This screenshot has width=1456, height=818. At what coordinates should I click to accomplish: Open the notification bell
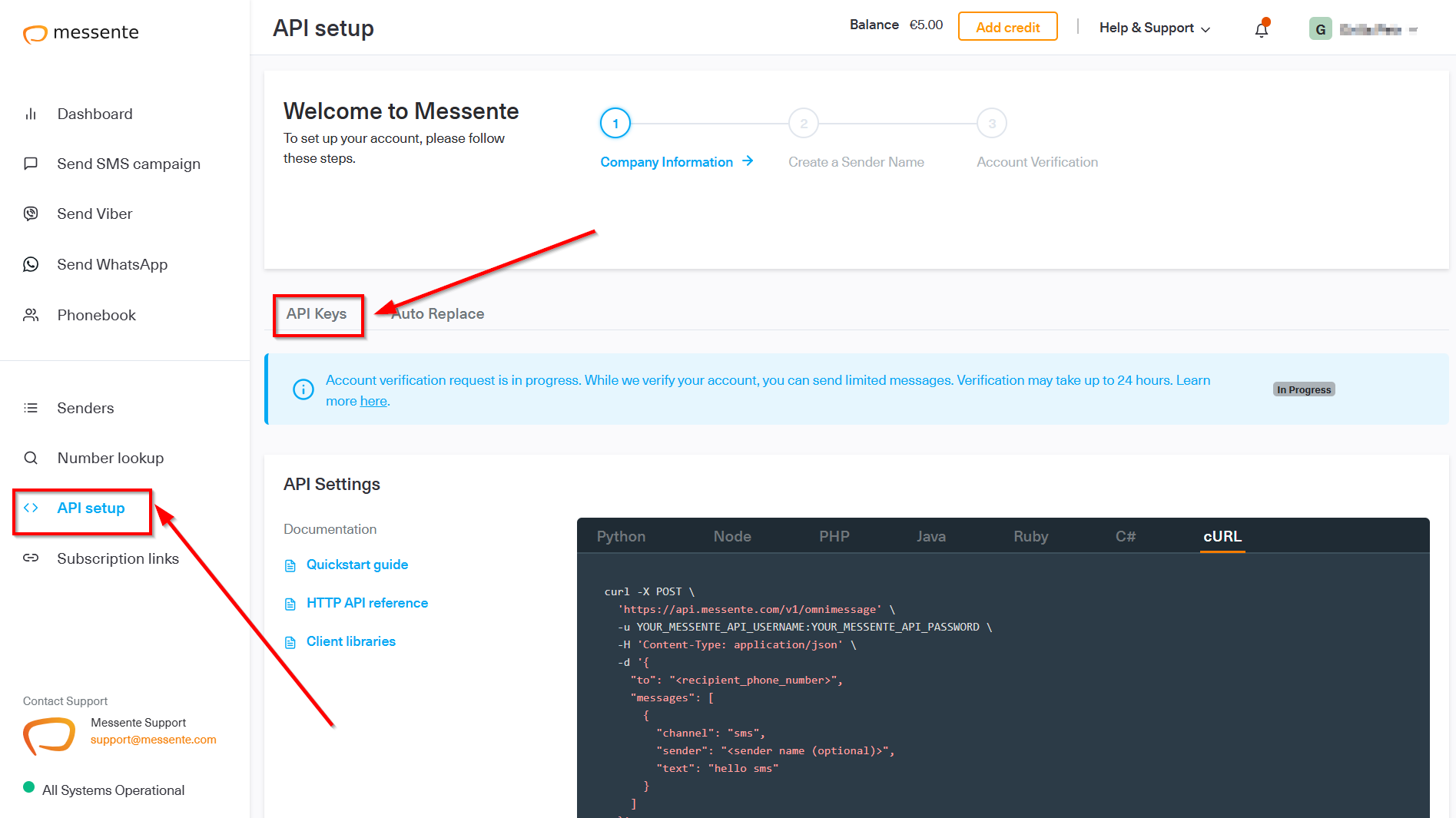(1261, 28)
